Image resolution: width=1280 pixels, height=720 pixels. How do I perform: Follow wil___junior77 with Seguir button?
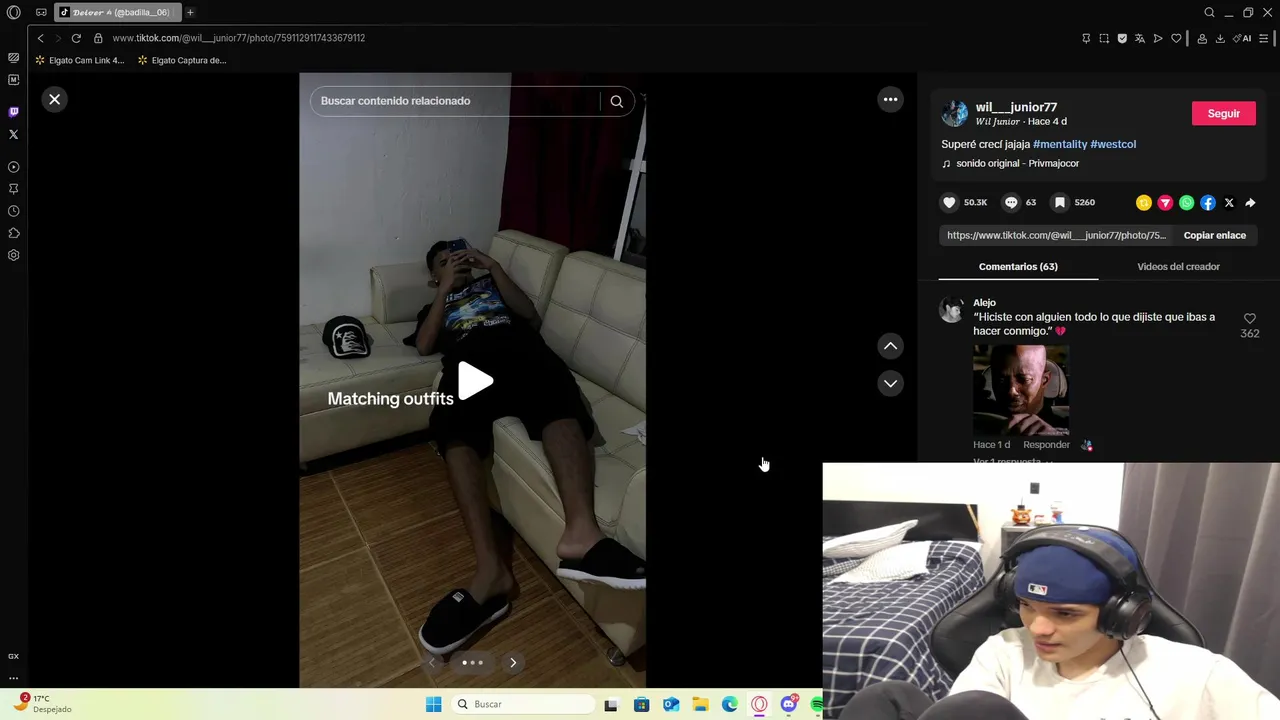[1223, 113]
